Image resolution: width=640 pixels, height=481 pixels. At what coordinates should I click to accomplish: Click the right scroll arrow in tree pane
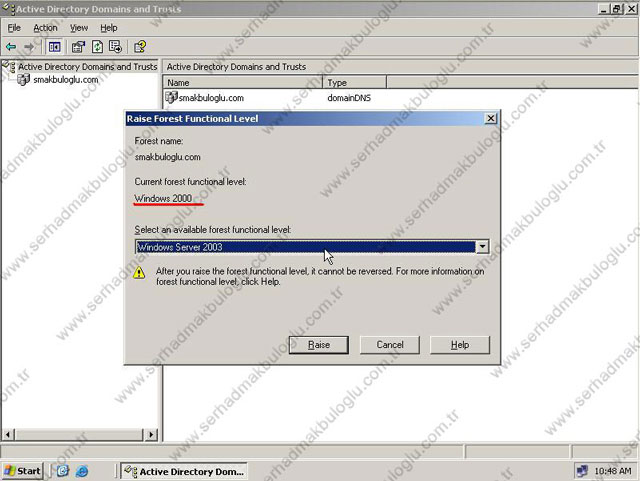coord(151,434)
